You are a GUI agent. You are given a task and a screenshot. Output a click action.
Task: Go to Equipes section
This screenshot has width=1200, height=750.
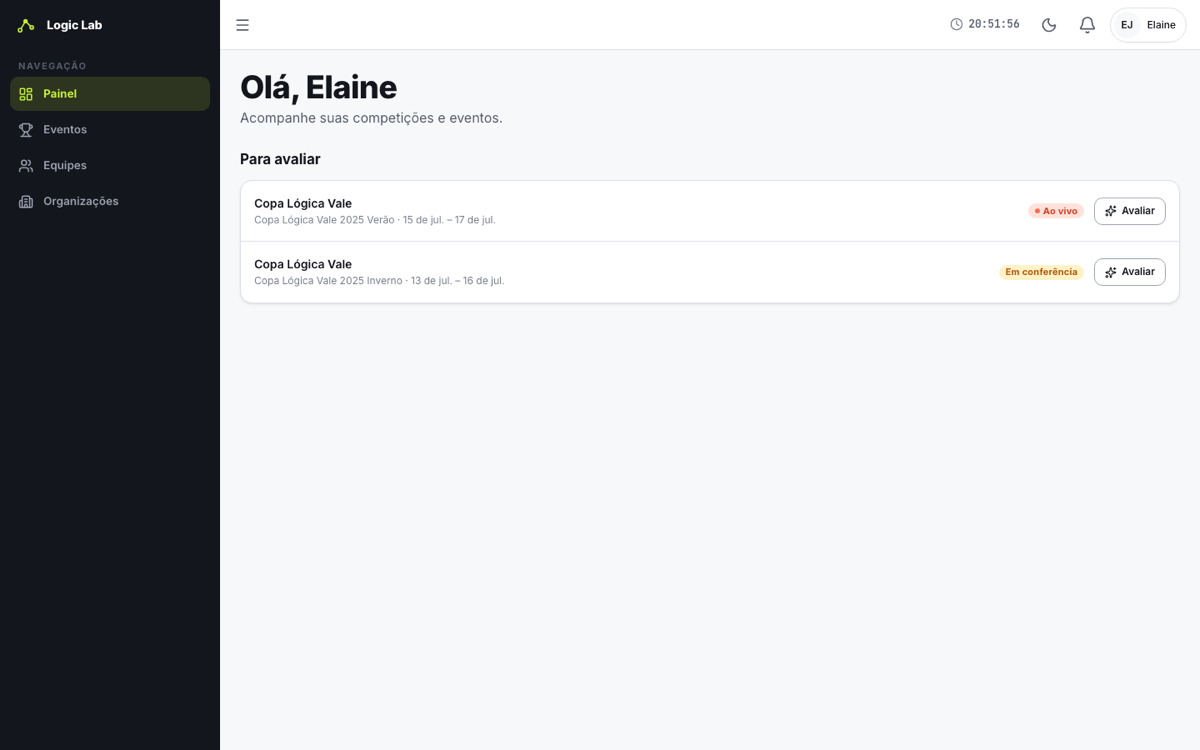110,166
